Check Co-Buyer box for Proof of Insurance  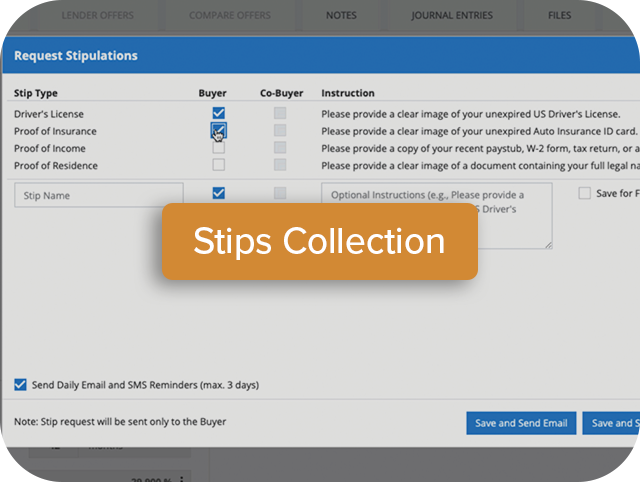click(280, 131)
